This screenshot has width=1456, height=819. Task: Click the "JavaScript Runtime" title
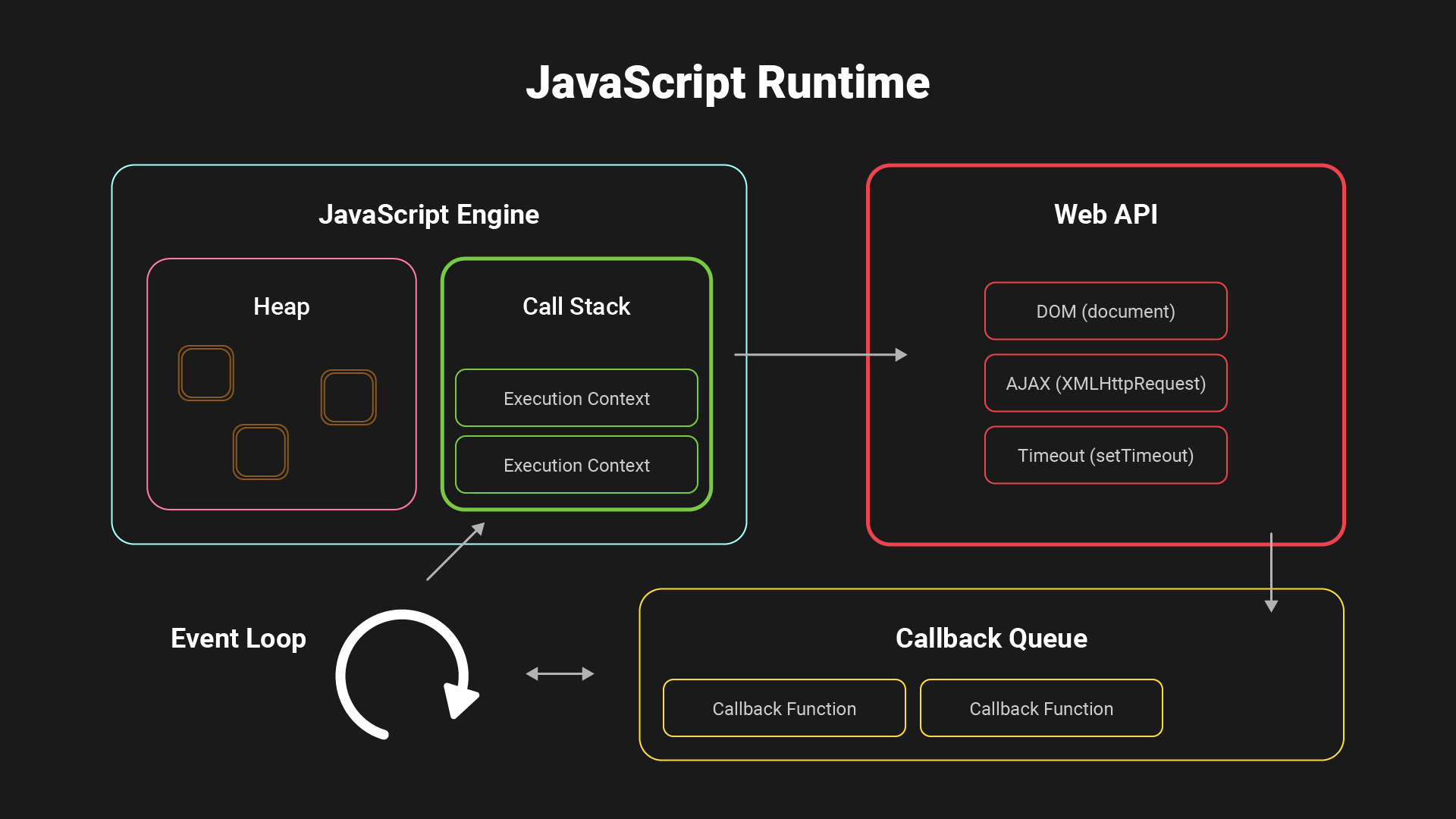click(728, 83)
